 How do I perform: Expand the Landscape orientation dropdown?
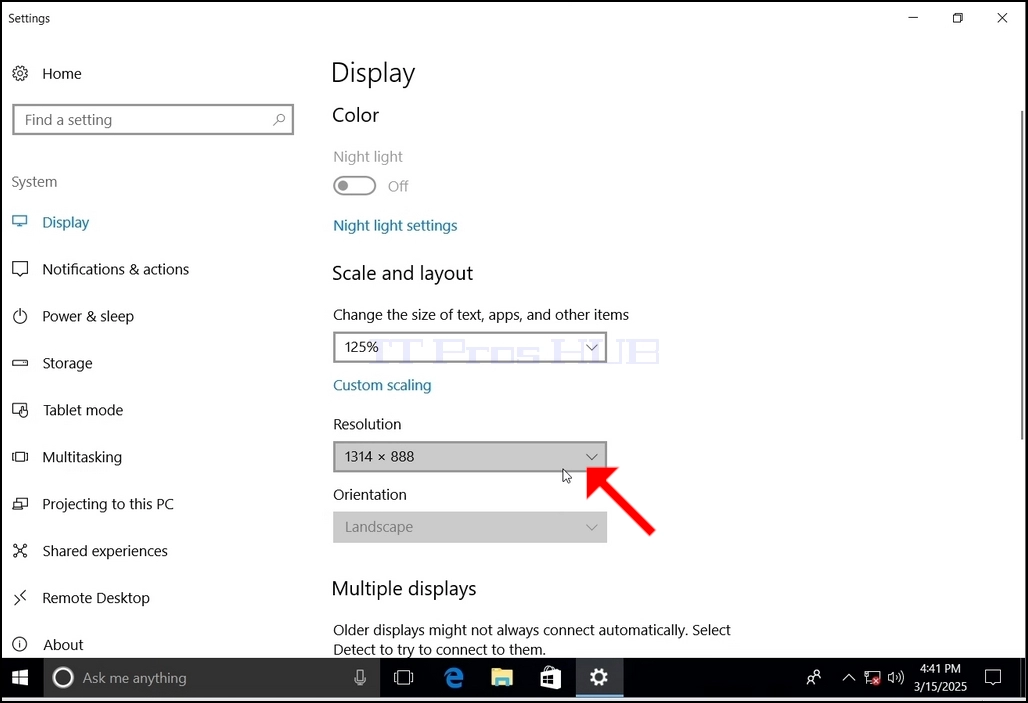[x=469, y=527]
